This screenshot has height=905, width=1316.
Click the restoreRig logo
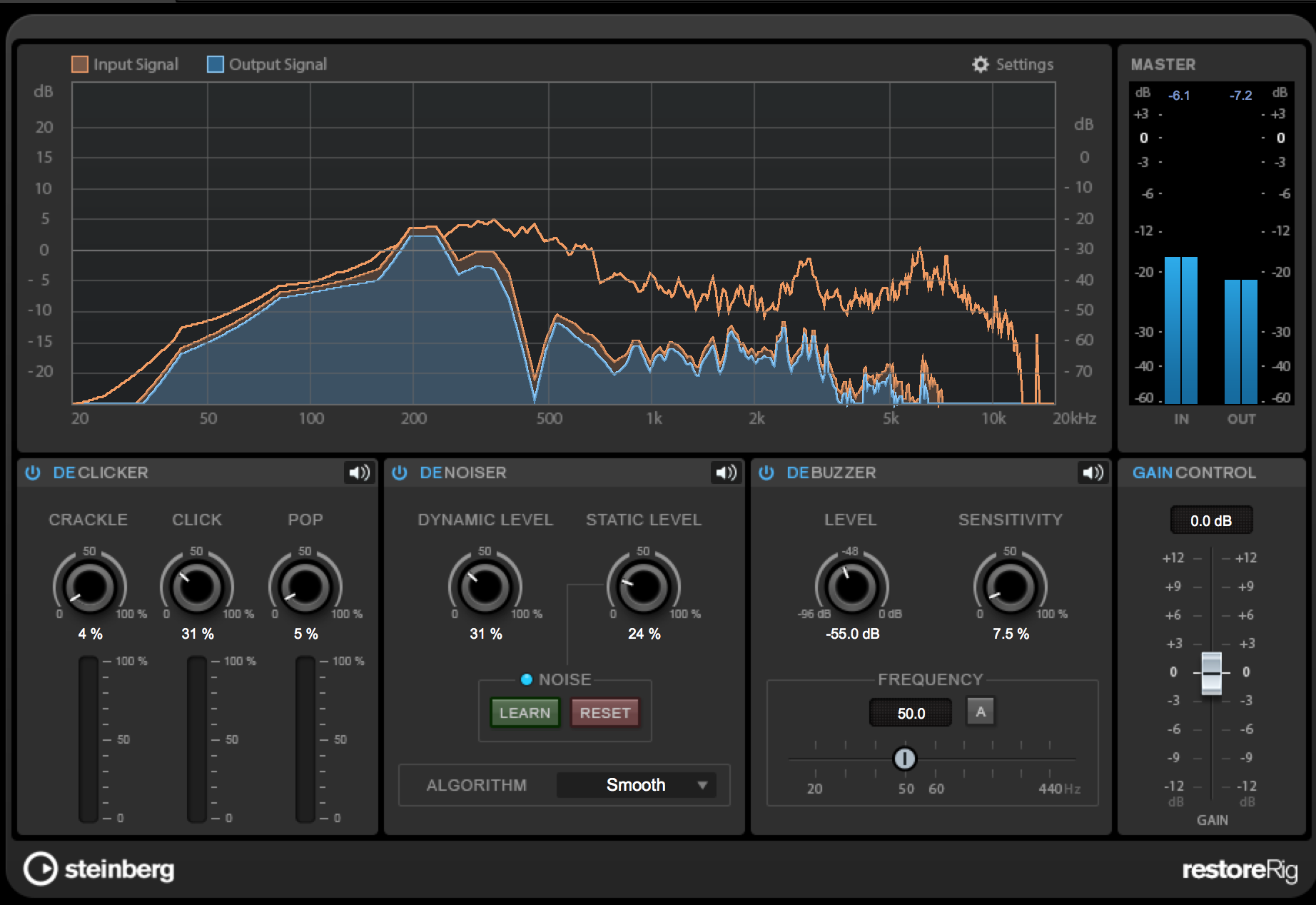(x=1240, y=870)
